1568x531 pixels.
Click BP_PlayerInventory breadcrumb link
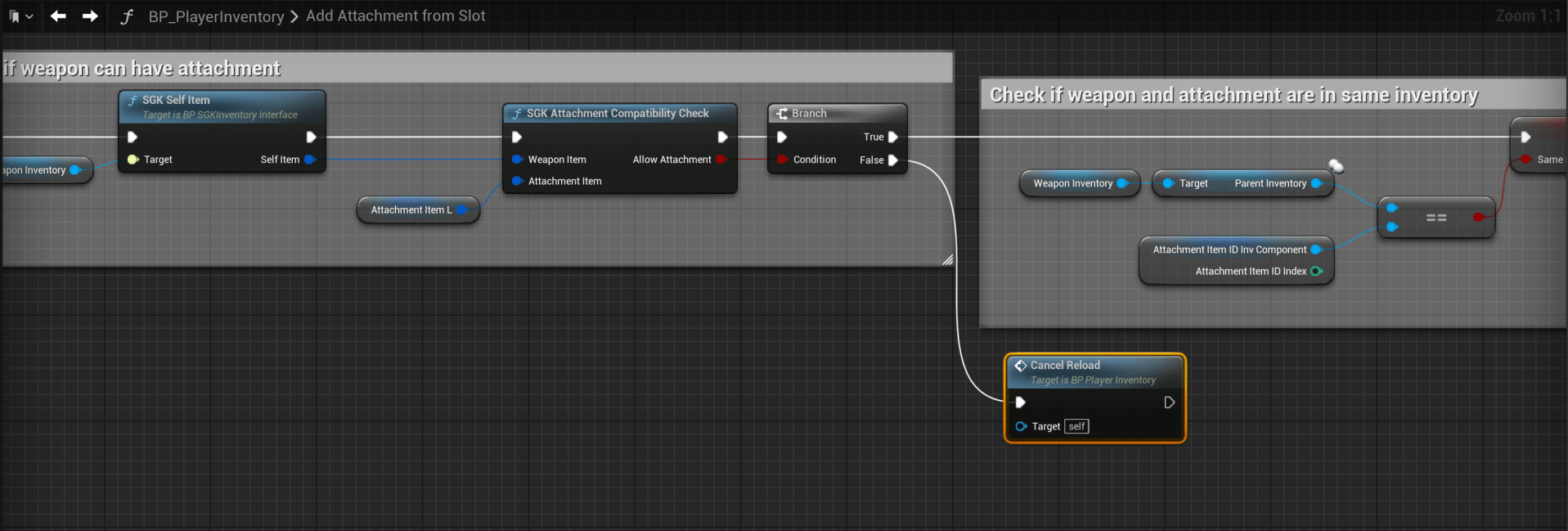[216, 16]
